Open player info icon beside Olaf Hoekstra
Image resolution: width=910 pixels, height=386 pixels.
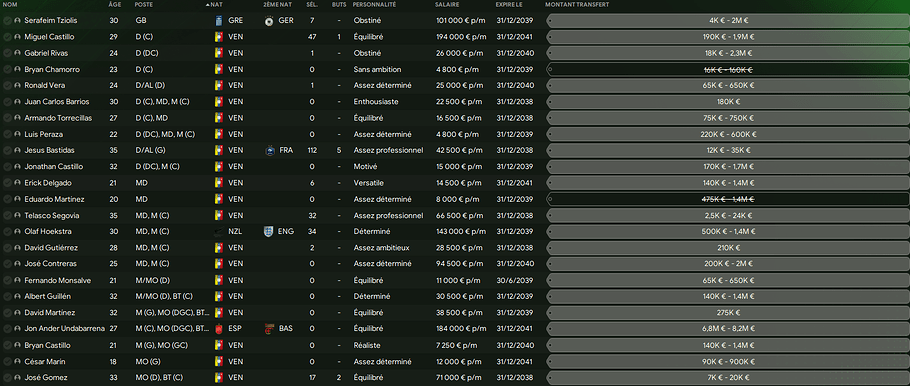click(x=17, y=232)
